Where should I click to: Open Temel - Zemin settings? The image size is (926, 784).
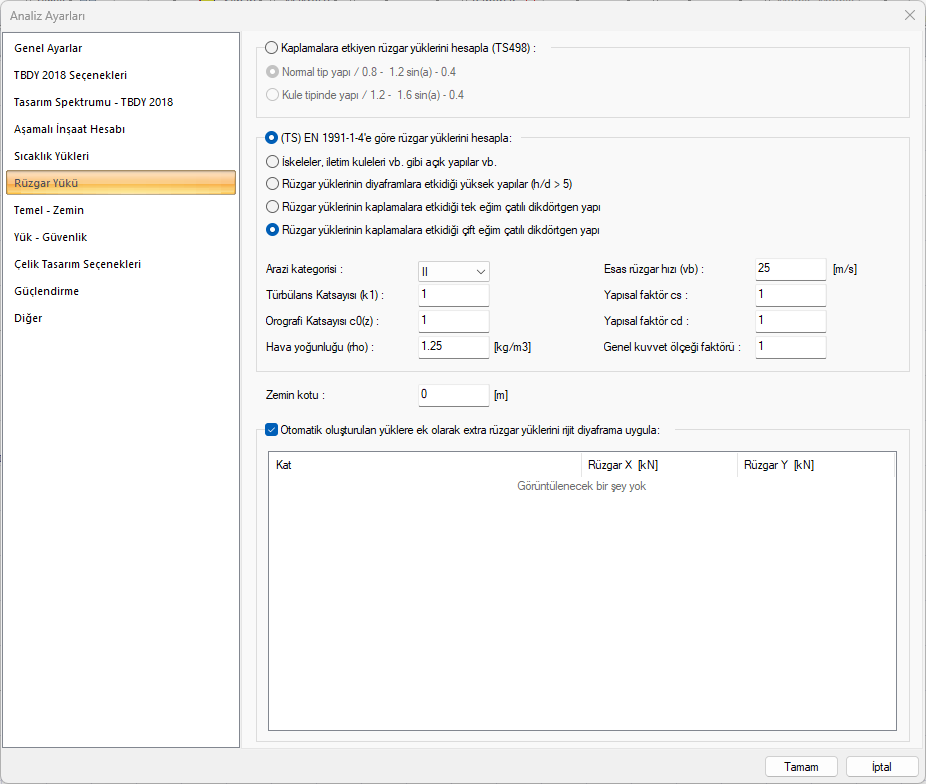coord(49,210)
